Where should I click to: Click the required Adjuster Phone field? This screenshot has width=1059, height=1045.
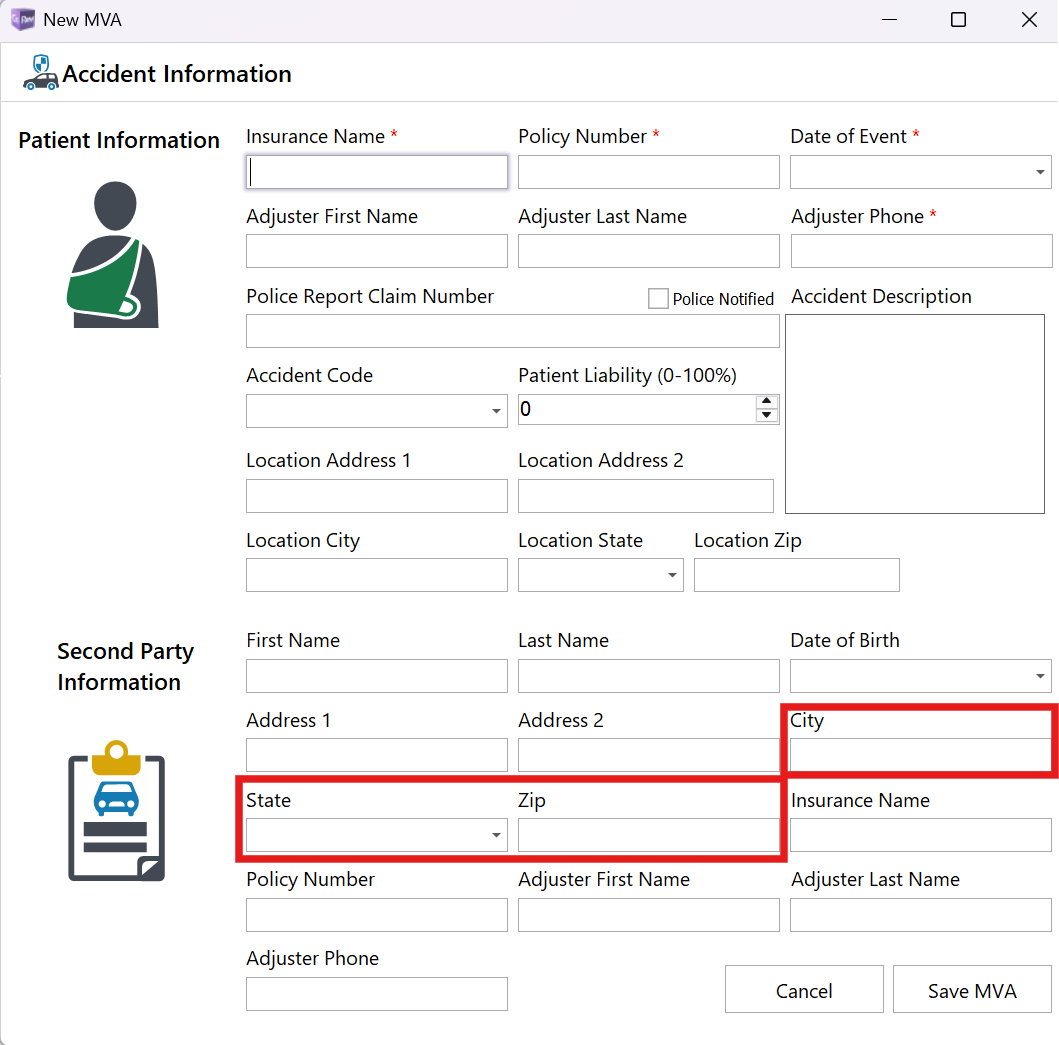(921, 251)
